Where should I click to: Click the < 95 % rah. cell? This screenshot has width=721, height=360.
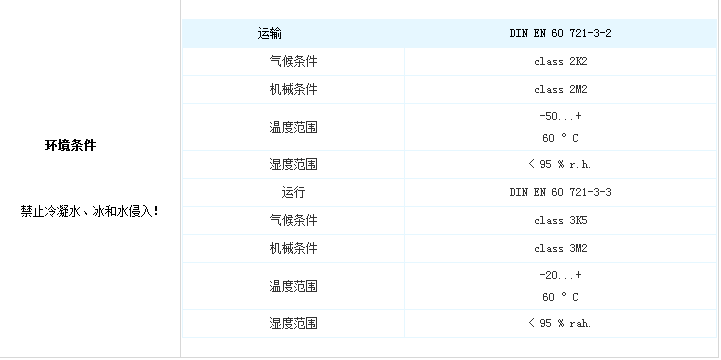560,323
